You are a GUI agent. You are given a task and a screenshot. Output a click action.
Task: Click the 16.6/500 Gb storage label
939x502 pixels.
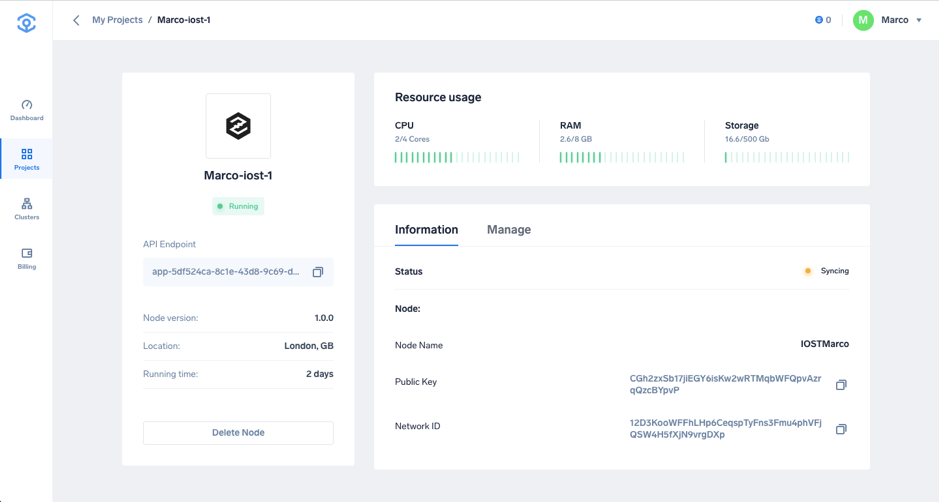(747, 139)
